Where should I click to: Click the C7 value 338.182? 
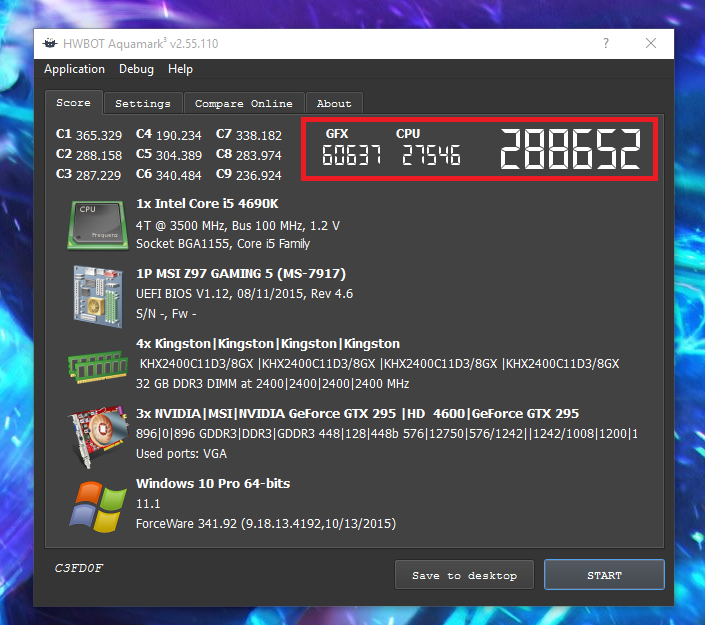click(259, 135)
